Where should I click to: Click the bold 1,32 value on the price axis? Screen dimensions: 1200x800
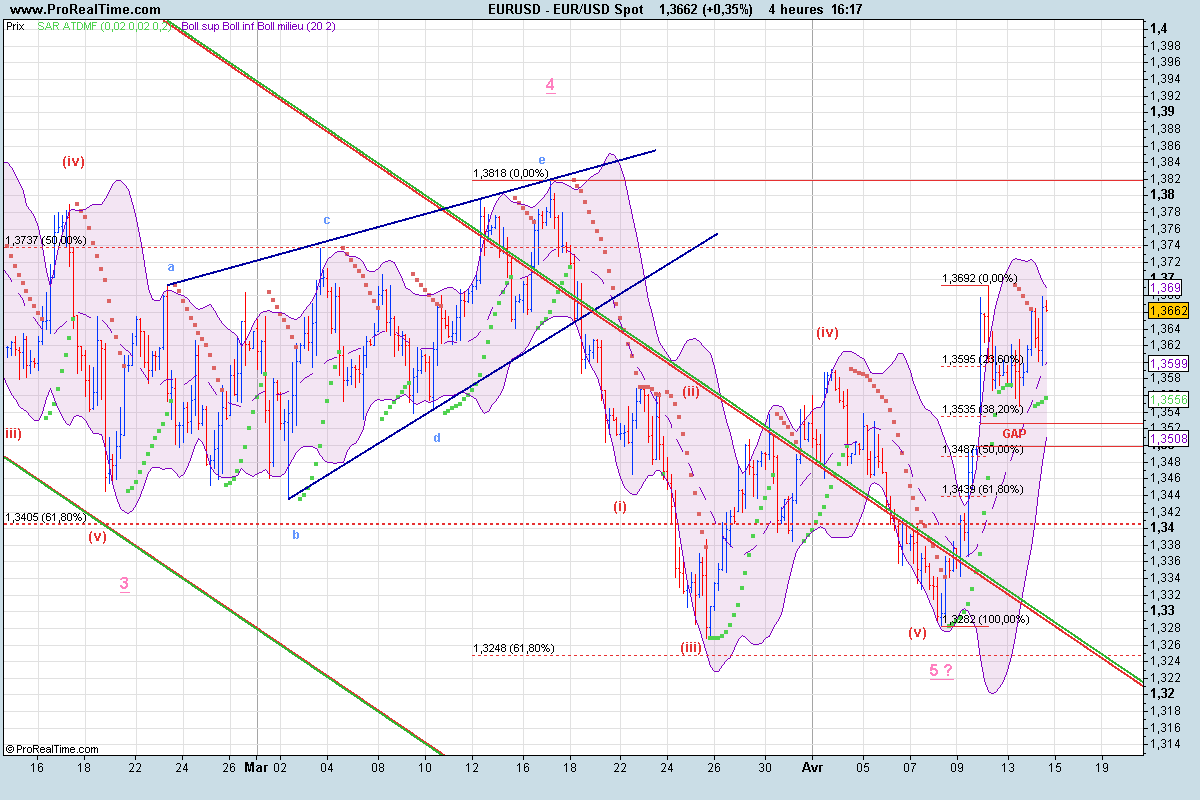click(x=1162, y=693)
